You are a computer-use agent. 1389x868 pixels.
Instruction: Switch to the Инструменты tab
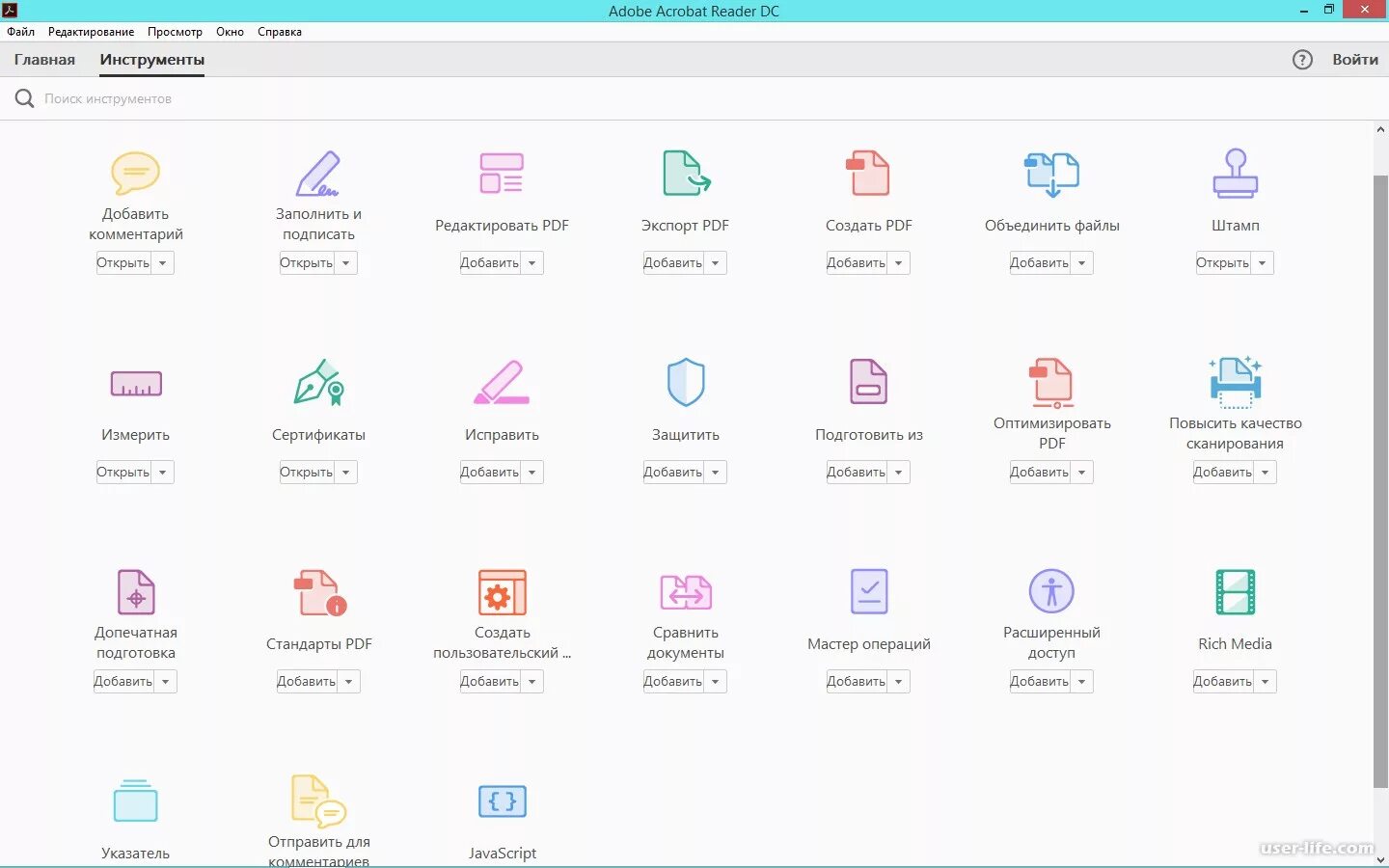pyautogui.click(x=152, y=60)
